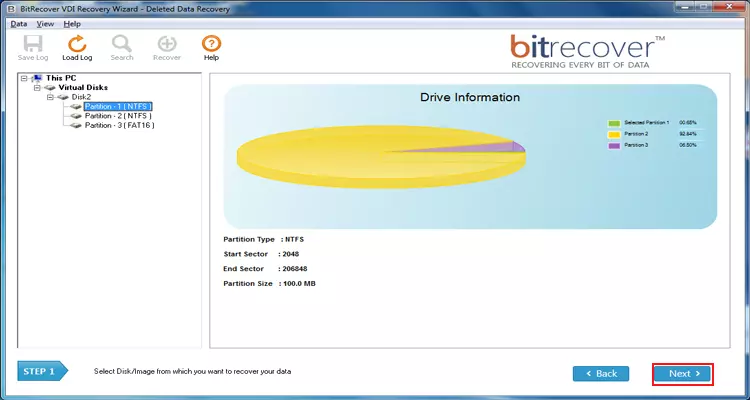Click the Selected Partition 1 legend label
Viewport: 750px width, 400px height.
(647, 123)
